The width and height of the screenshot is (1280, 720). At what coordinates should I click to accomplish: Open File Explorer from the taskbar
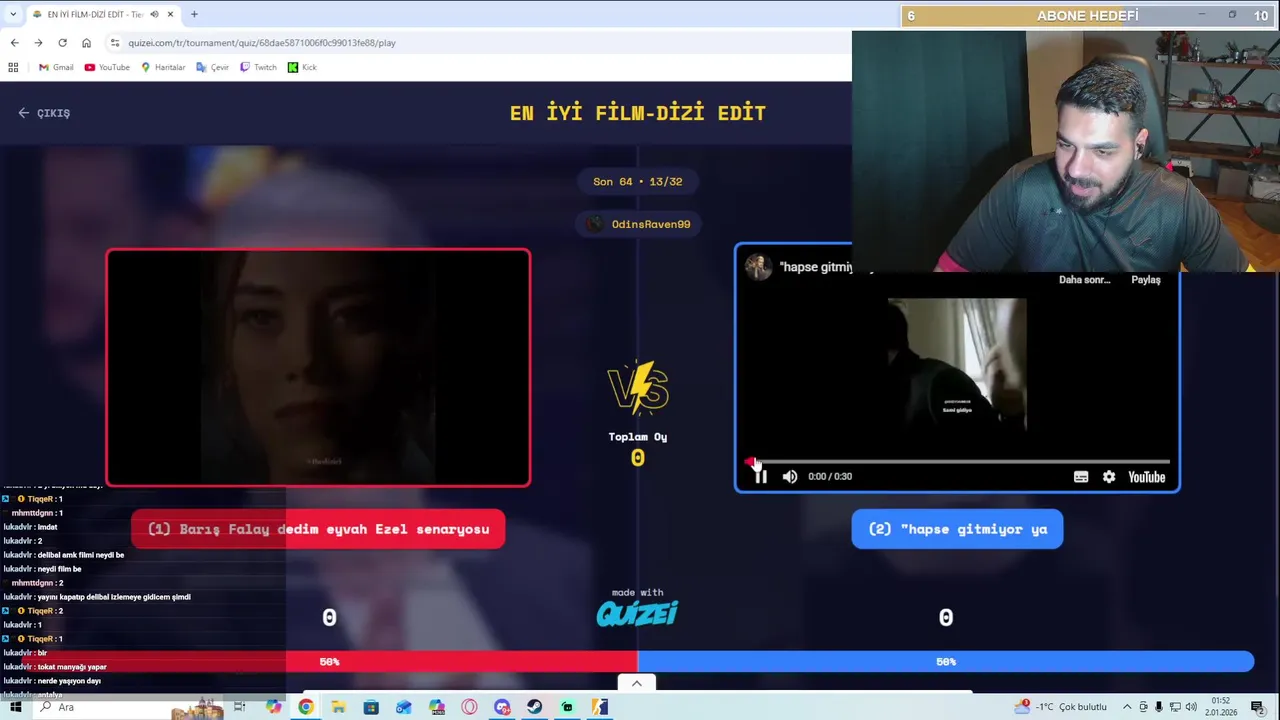coord(338,707)
